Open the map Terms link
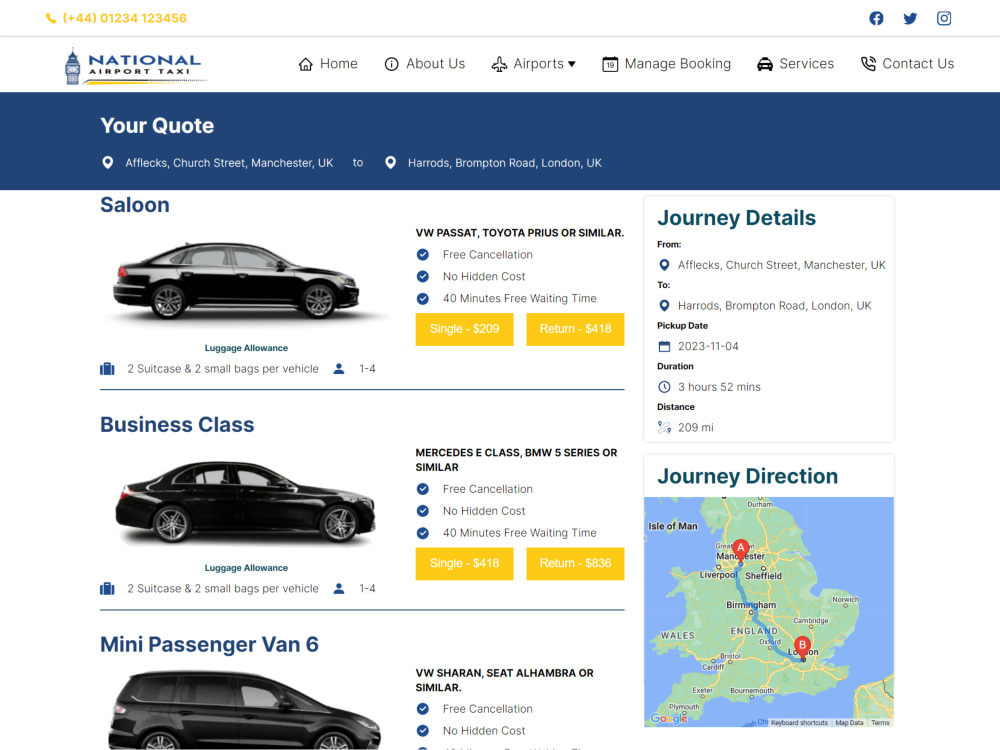 point(880,723)
